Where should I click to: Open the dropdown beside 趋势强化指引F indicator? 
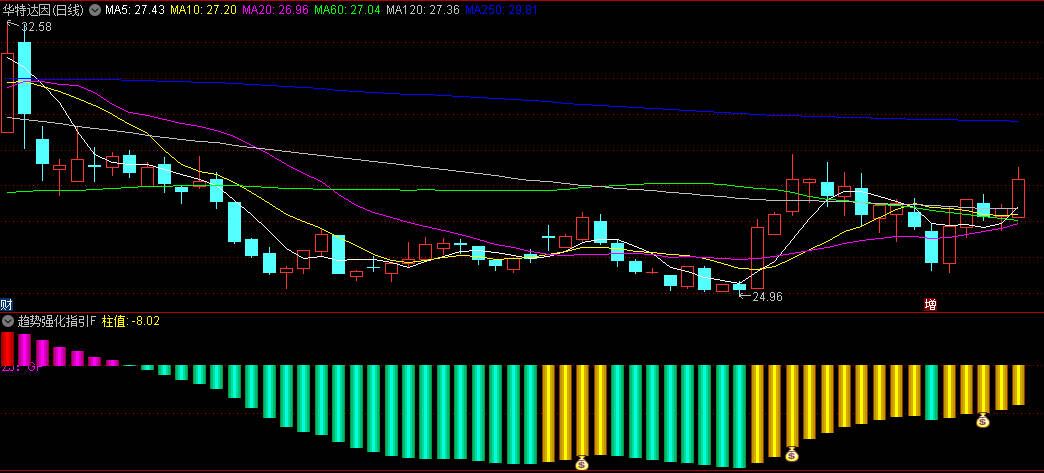point(8,321)
